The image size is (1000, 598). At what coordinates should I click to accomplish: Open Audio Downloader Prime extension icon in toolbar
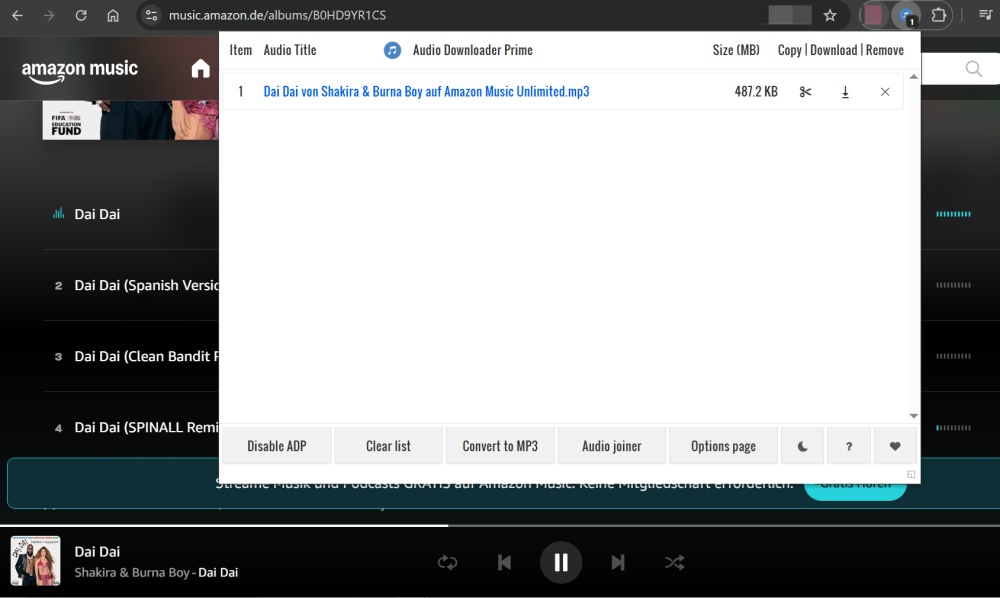click(906, 15)
